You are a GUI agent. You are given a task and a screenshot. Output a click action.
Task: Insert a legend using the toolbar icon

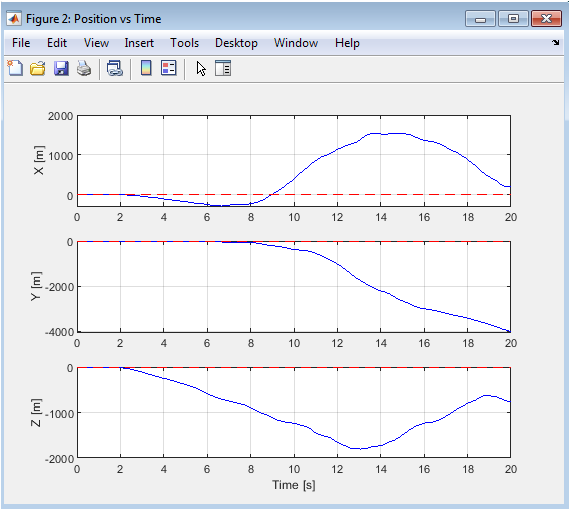pyautogui.click(x=169, y=68)
